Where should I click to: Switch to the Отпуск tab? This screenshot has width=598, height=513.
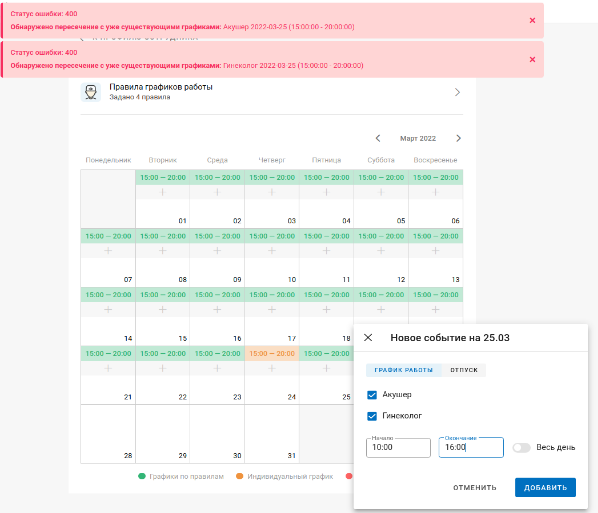click(x=464, y=370)
